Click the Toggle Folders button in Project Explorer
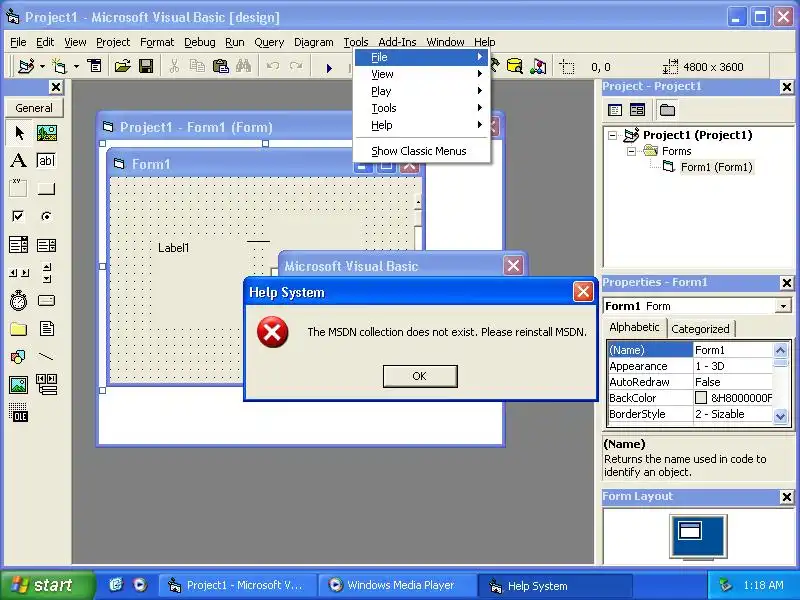 [667, 110]
